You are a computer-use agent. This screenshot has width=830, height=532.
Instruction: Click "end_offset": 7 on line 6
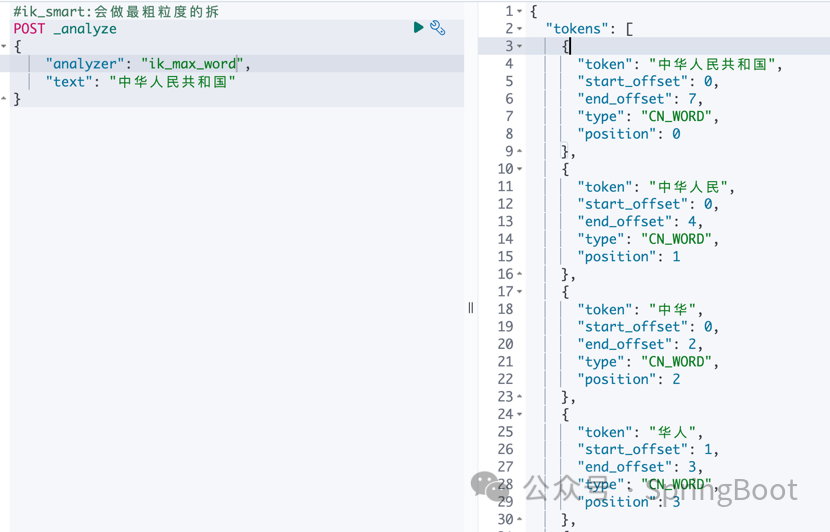637,99
